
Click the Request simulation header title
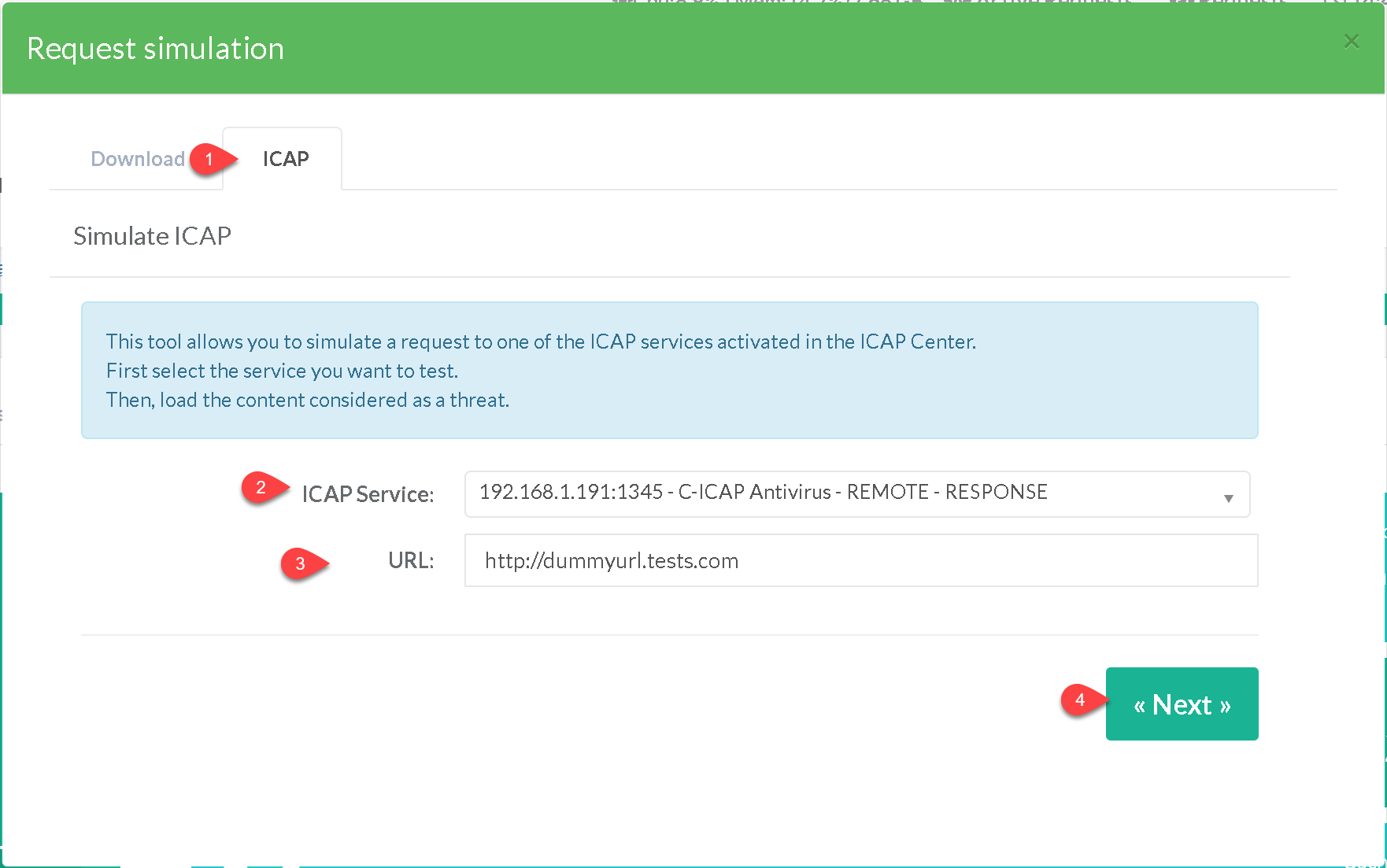tap(155, 49)
